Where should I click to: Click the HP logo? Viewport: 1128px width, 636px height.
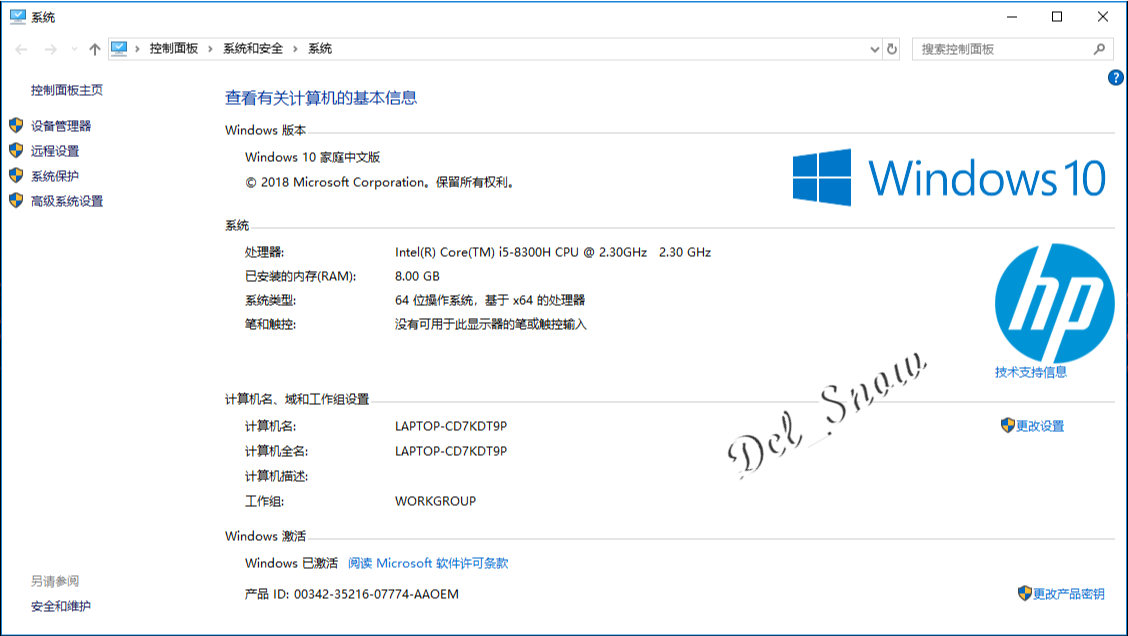pyautogui.click(x=1054, y=303)
